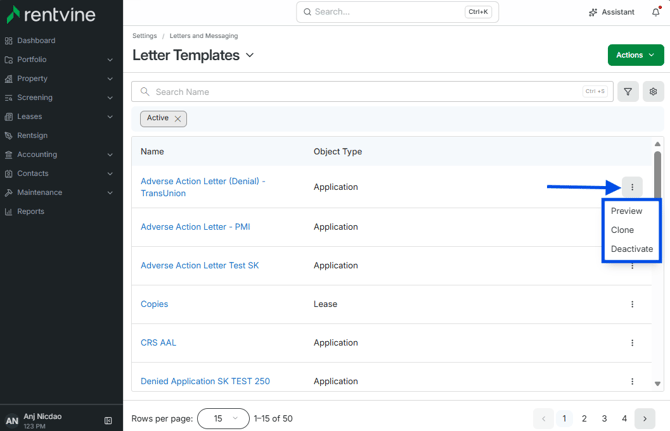Click the Dashboard sidebar icon

[x=8, y=41]
